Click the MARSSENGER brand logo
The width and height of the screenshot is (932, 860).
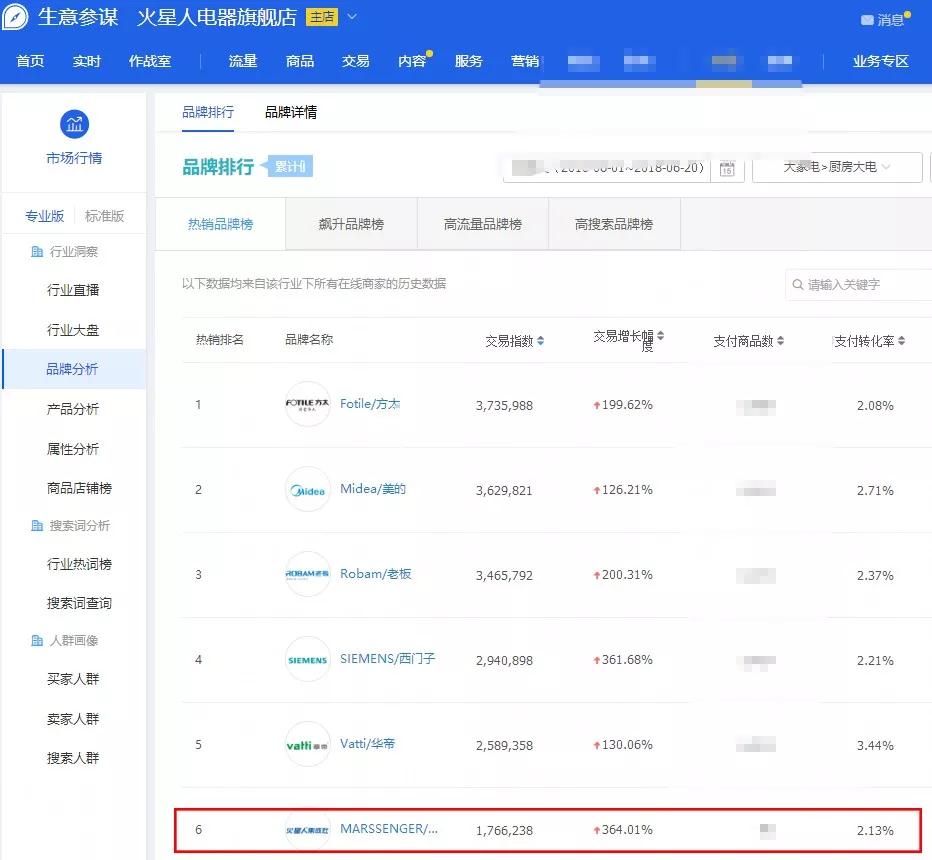click(307, 830)
